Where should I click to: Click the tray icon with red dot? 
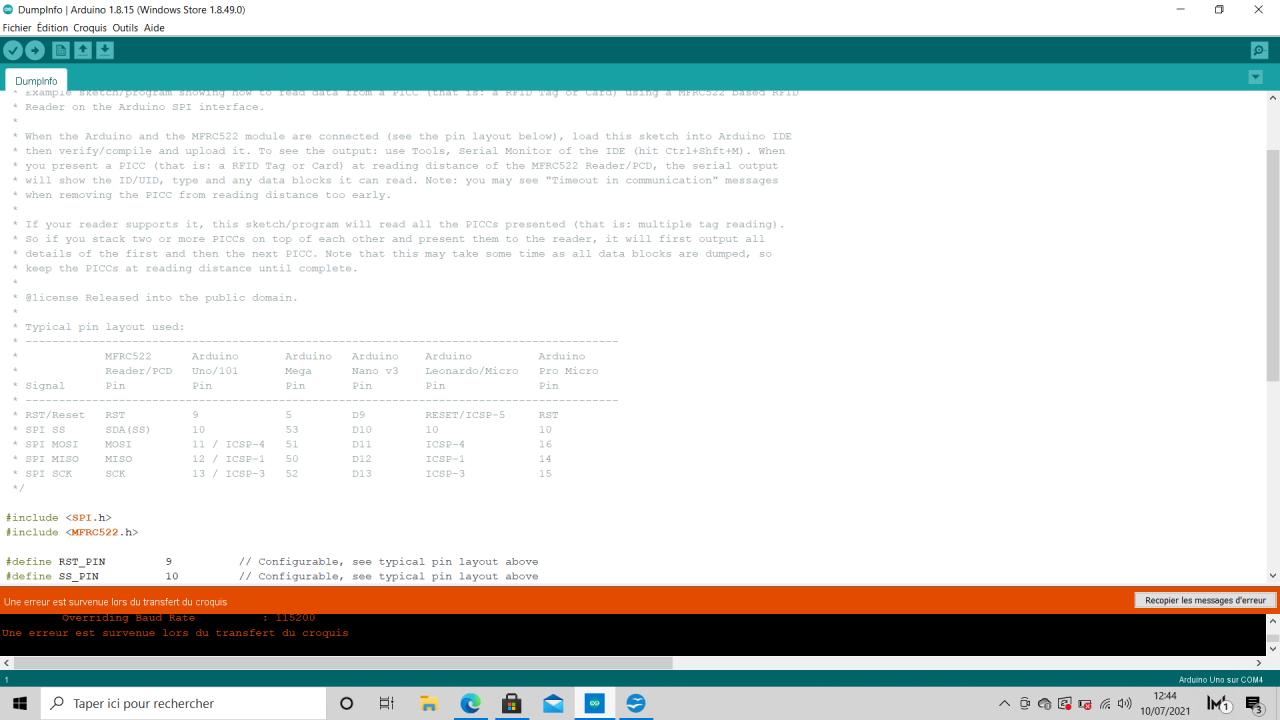1065,704
